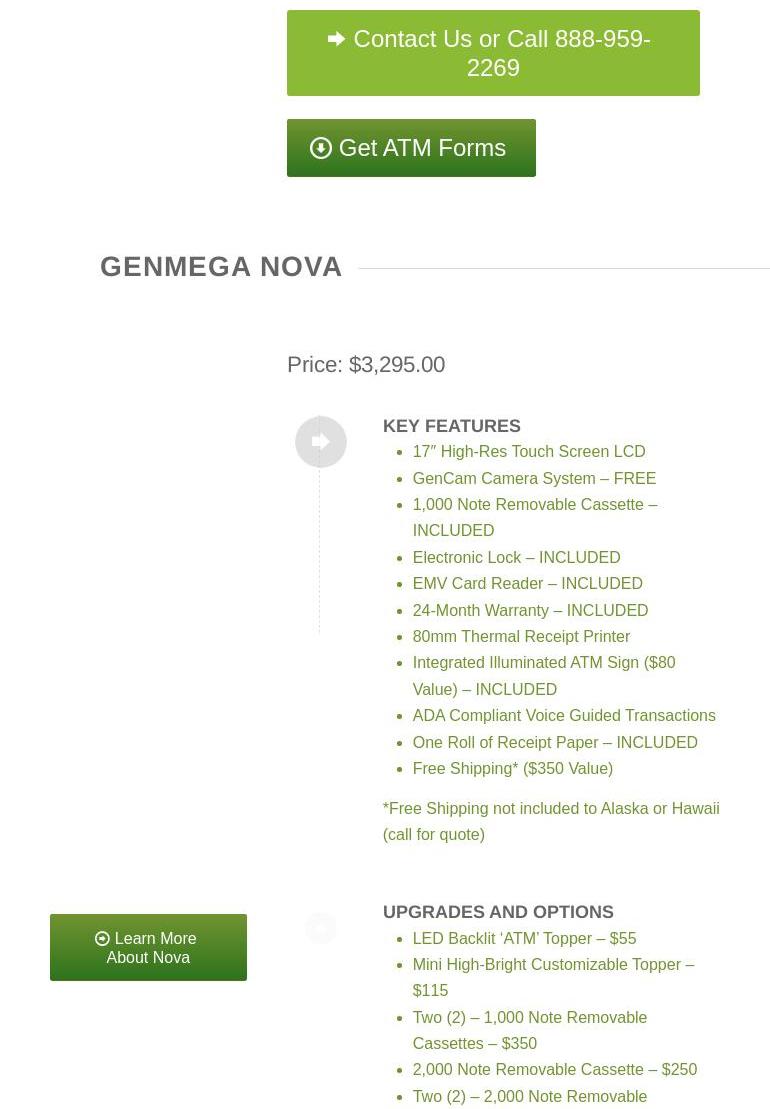Click the ADA Compliant Voice Guided Transactions item

[563, 716]
